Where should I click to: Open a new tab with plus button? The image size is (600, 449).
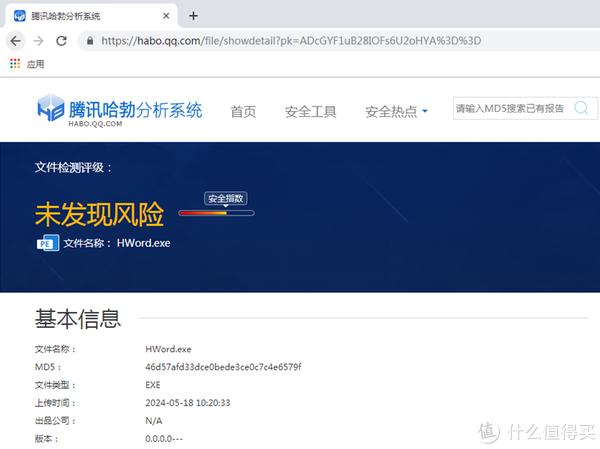[194, 16]
